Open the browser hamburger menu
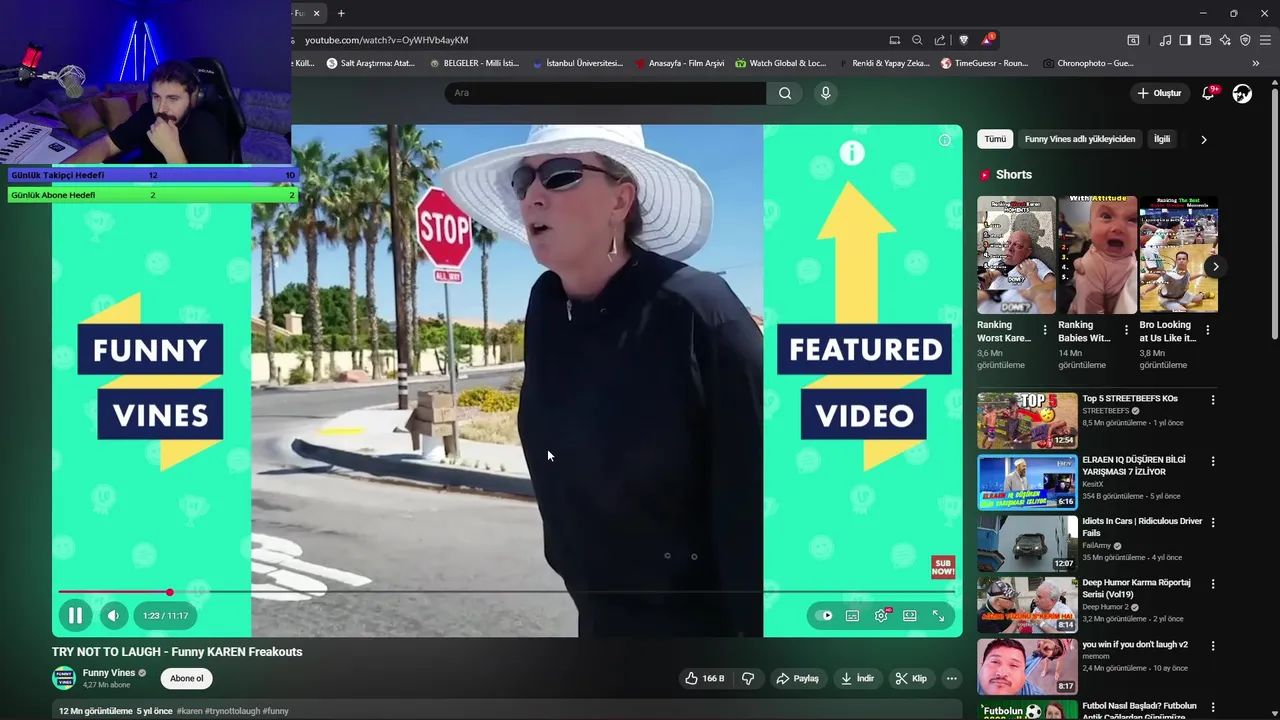 coord(1265,40)
